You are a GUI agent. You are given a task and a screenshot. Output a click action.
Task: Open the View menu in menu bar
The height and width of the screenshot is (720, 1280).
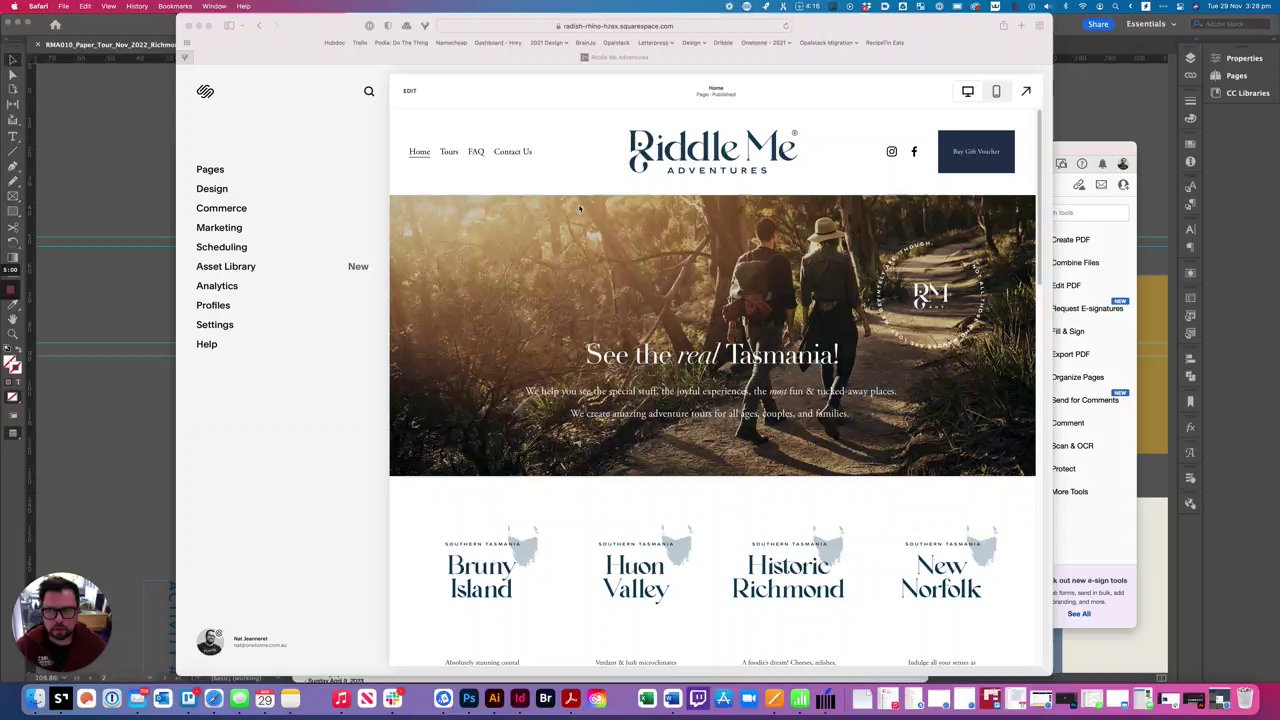(108, 6)
